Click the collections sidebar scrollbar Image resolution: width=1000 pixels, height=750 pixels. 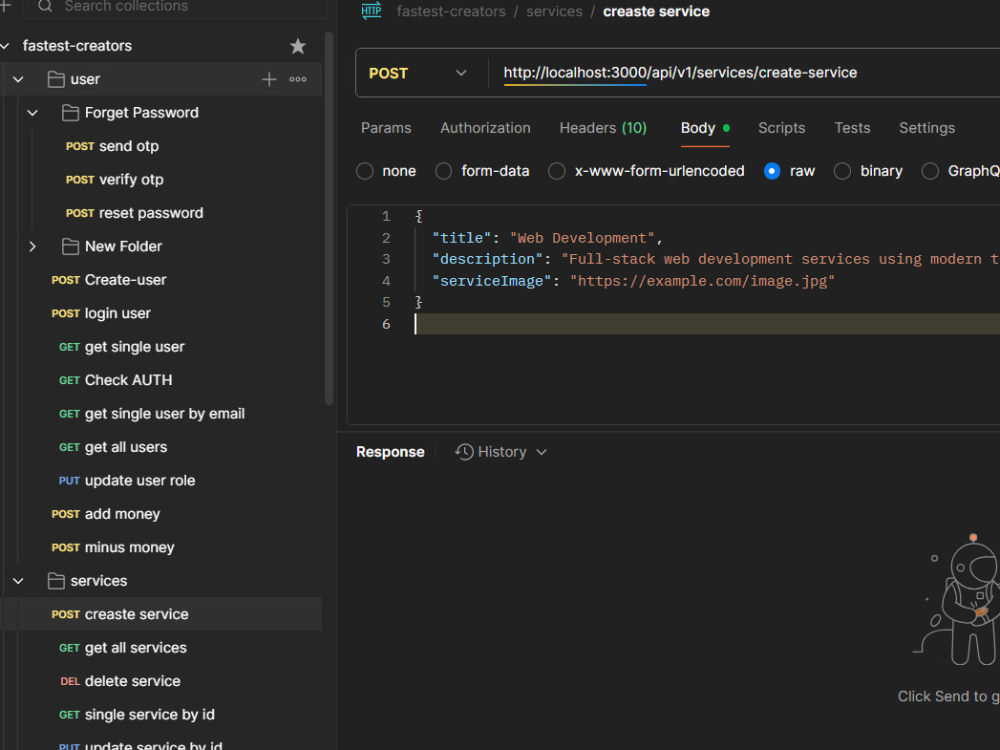(329, 218)
